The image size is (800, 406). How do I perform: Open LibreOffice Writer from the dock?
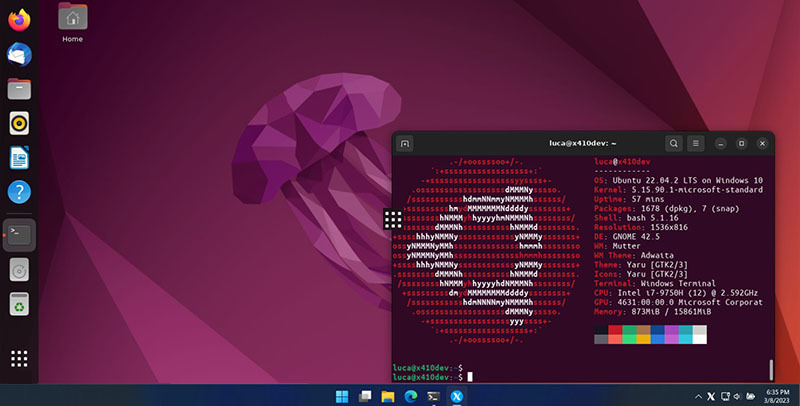point(19,158)
